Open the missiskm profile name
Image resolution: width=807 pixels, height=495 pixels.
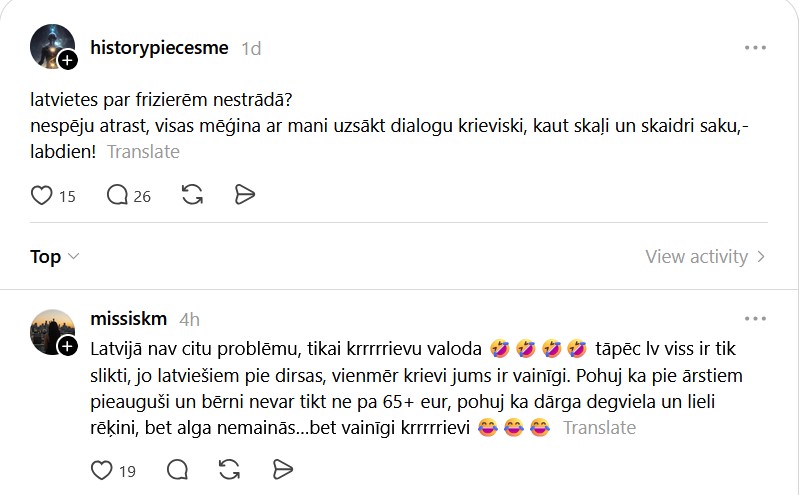click(x=128, y=319)
